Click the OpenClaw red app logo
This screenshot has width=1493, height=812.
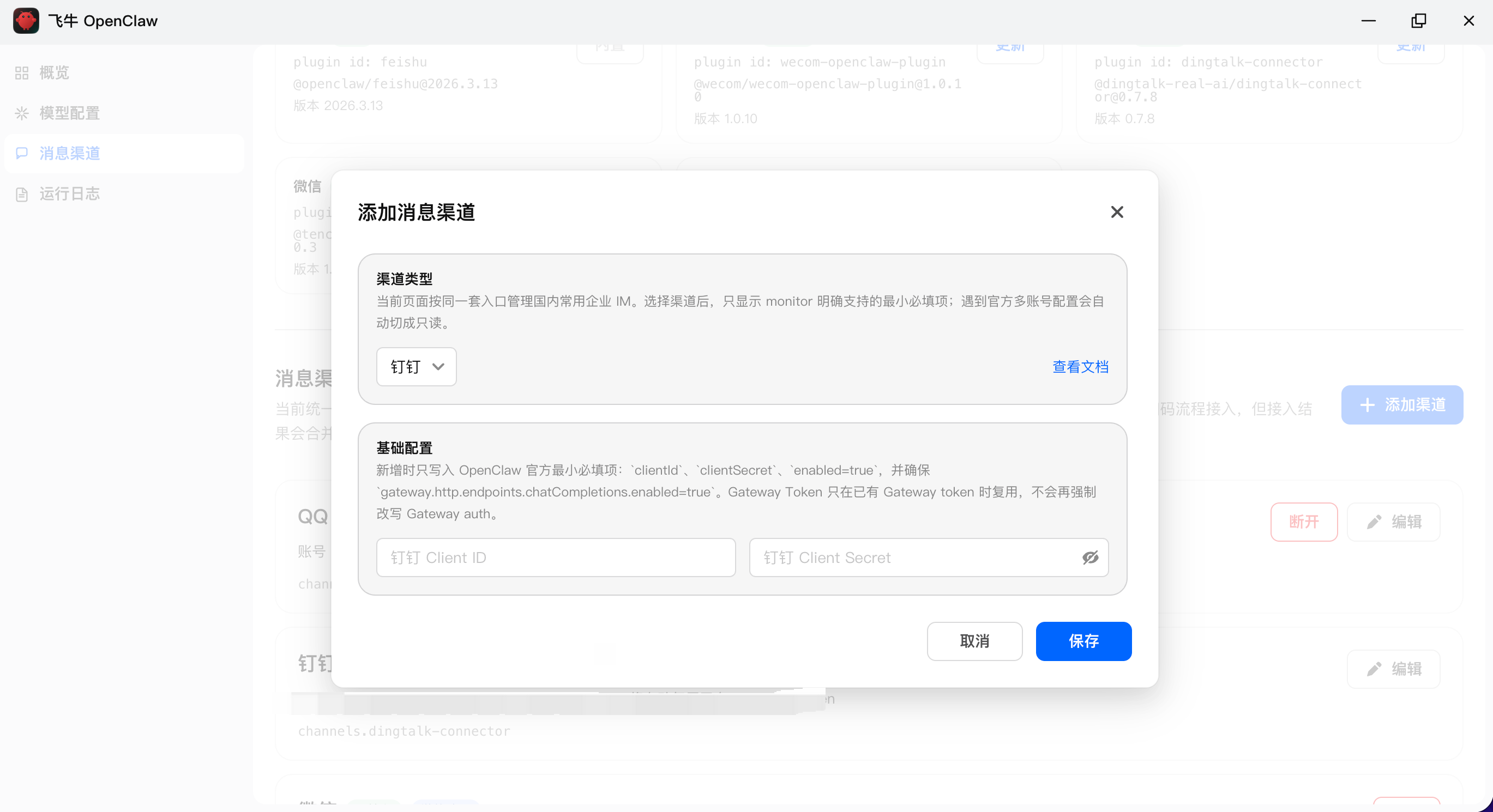[26, 21]
